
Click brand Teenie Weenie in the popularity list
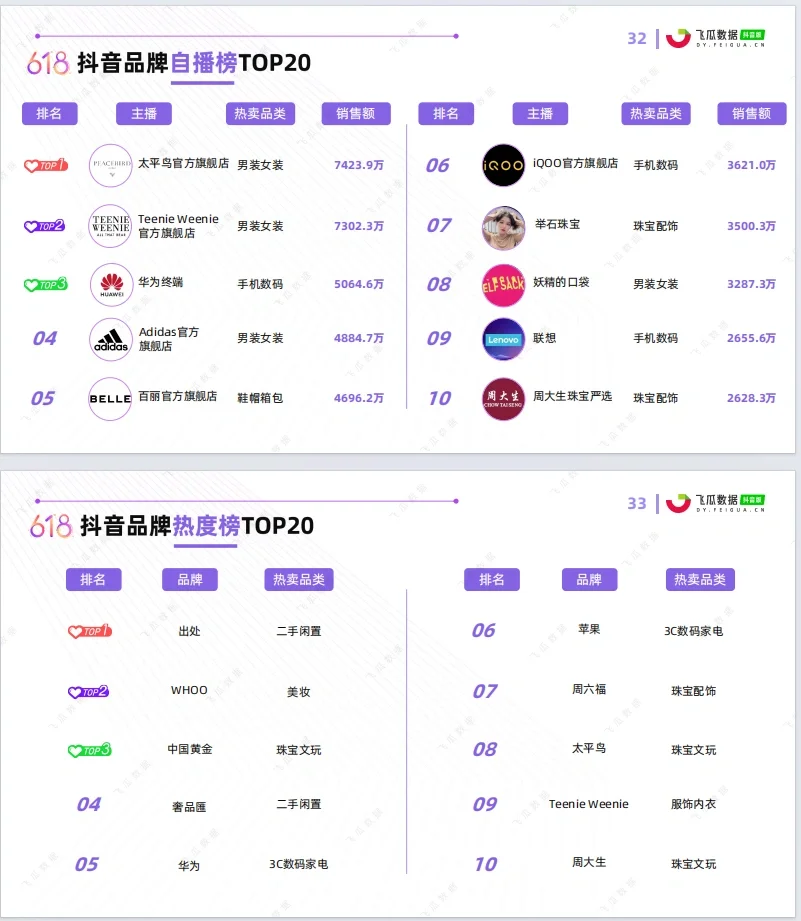(x=588, y=804)
